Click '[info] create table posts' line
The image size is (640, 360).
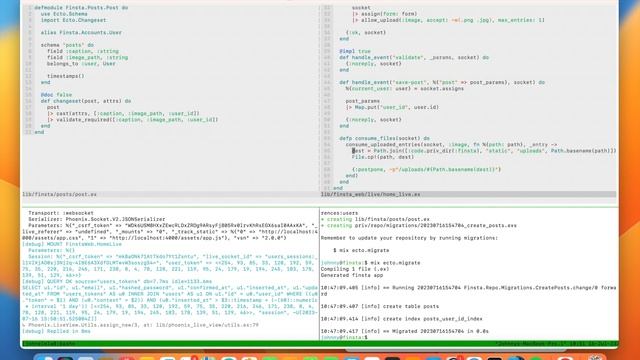pyautogui.click(x=380, y=307)
